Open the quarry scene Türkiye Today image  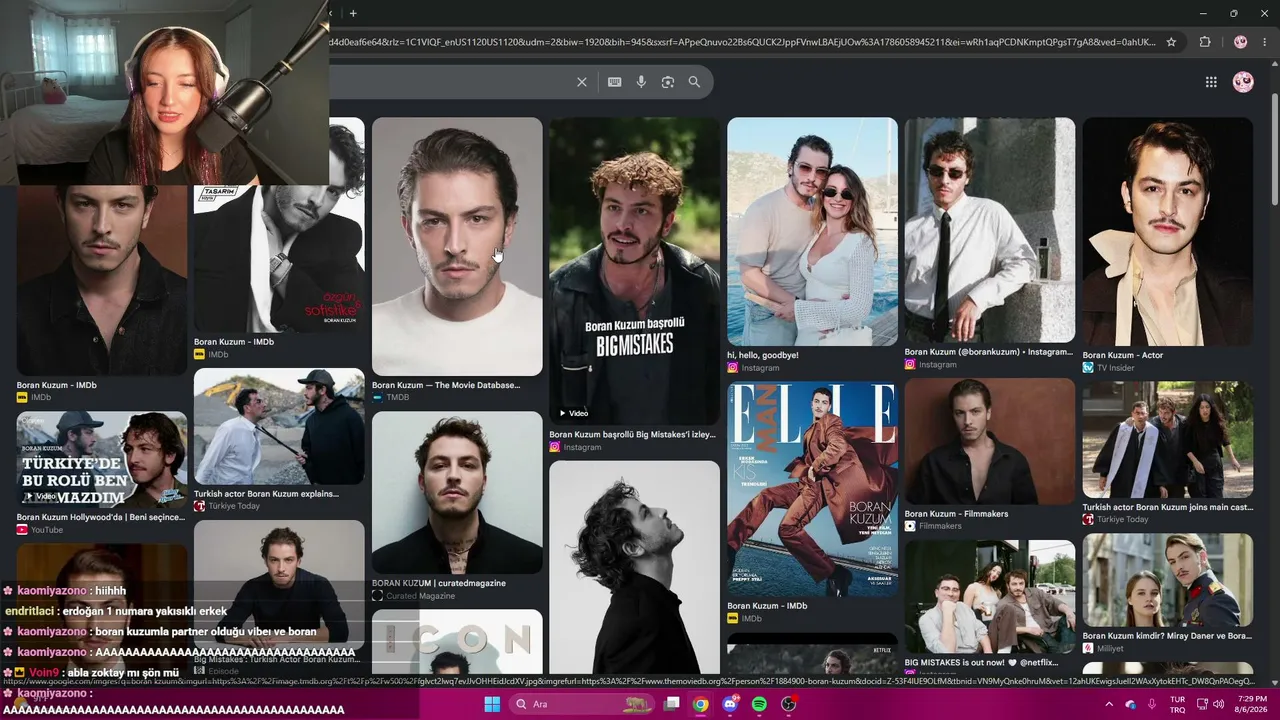(279, 427)
